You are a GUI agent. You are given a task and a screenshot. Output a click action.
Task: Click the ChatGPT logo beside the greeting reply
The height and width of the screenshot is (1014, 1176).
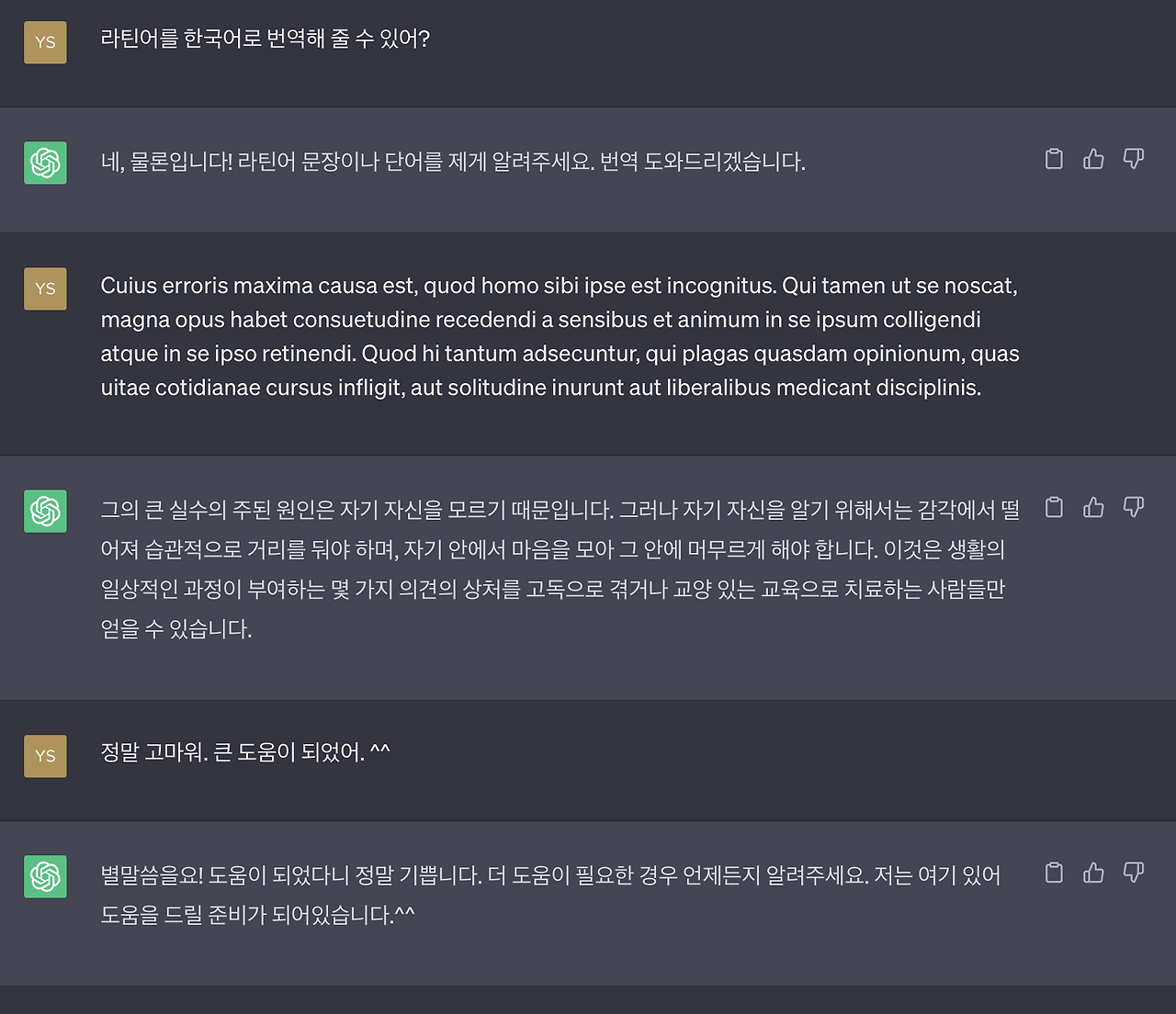tap(45, 162)
